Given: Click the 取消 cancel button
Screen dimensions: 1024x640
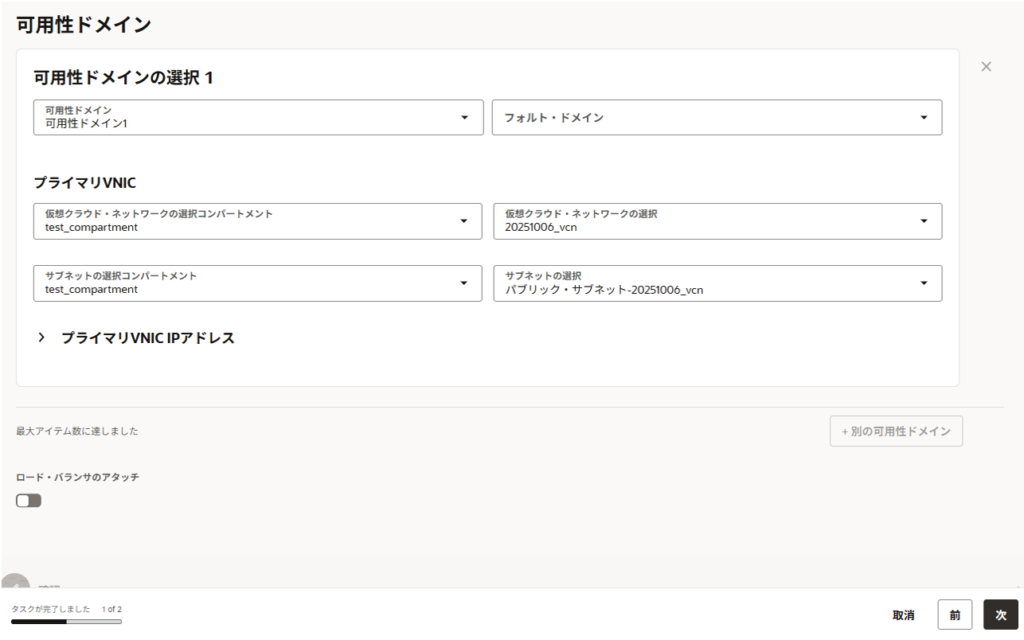Looking at the screenshot, I should [903, 615].
